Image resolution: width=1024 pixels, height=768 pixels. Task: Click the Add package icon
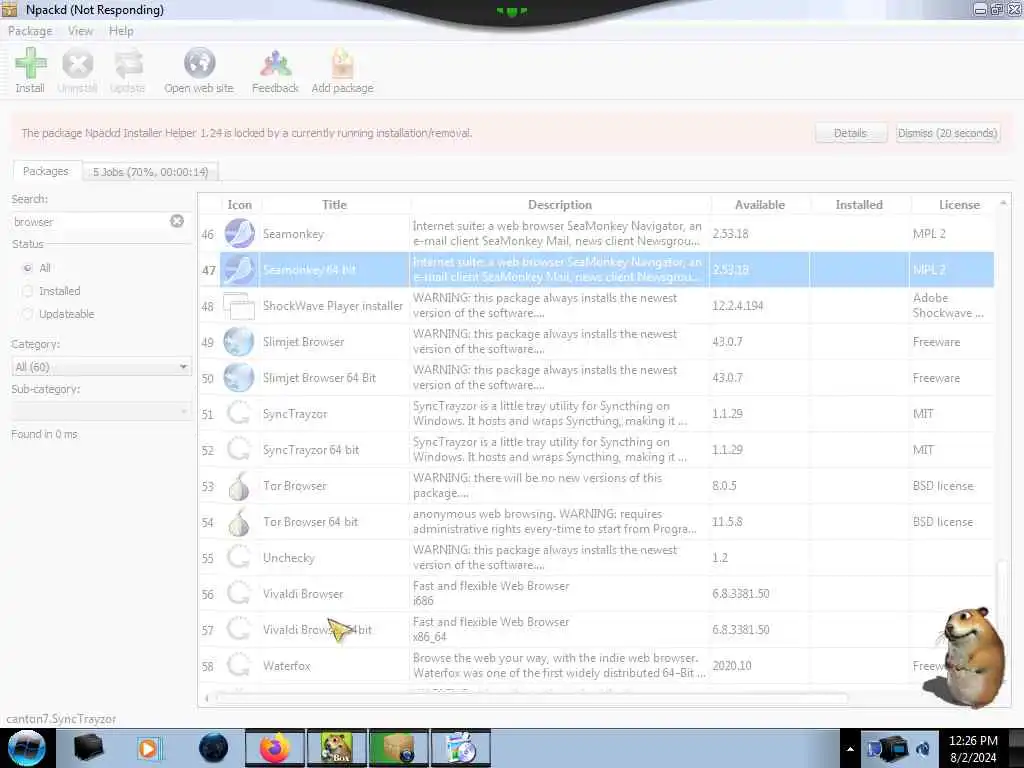pos(342,64)
